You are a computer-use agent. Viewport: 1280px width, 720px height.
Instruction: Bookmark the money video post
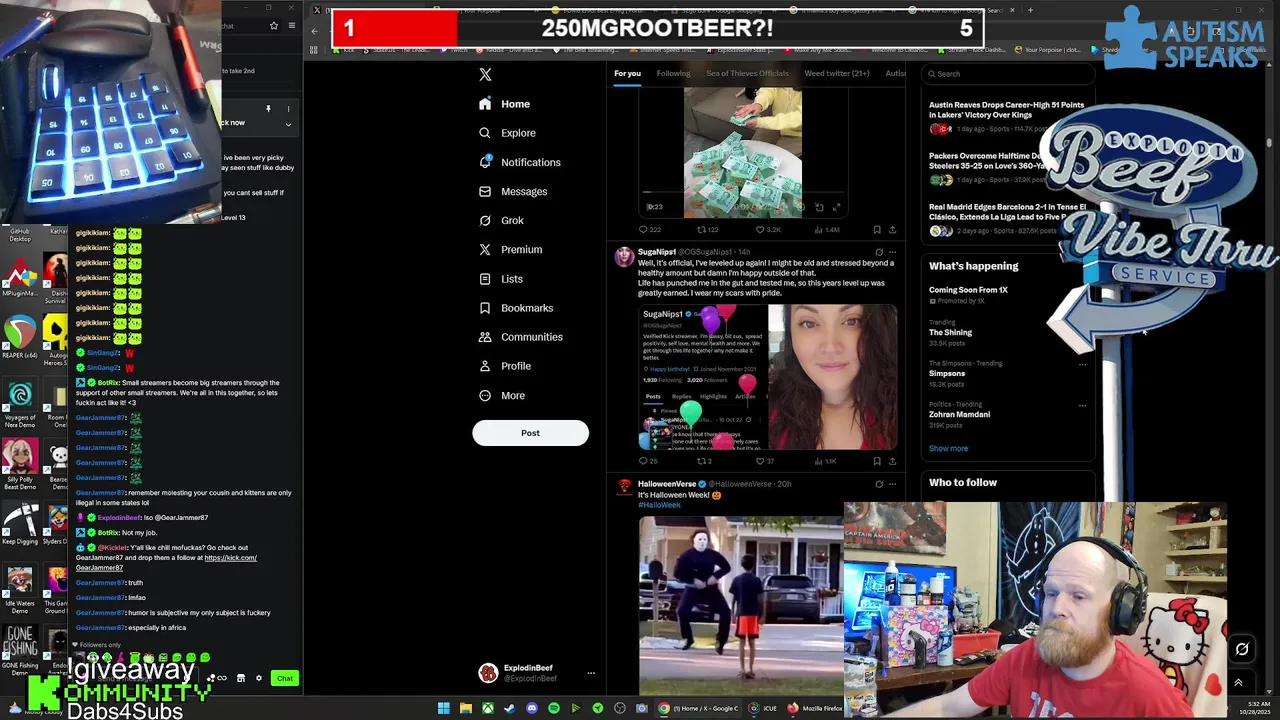877,230
